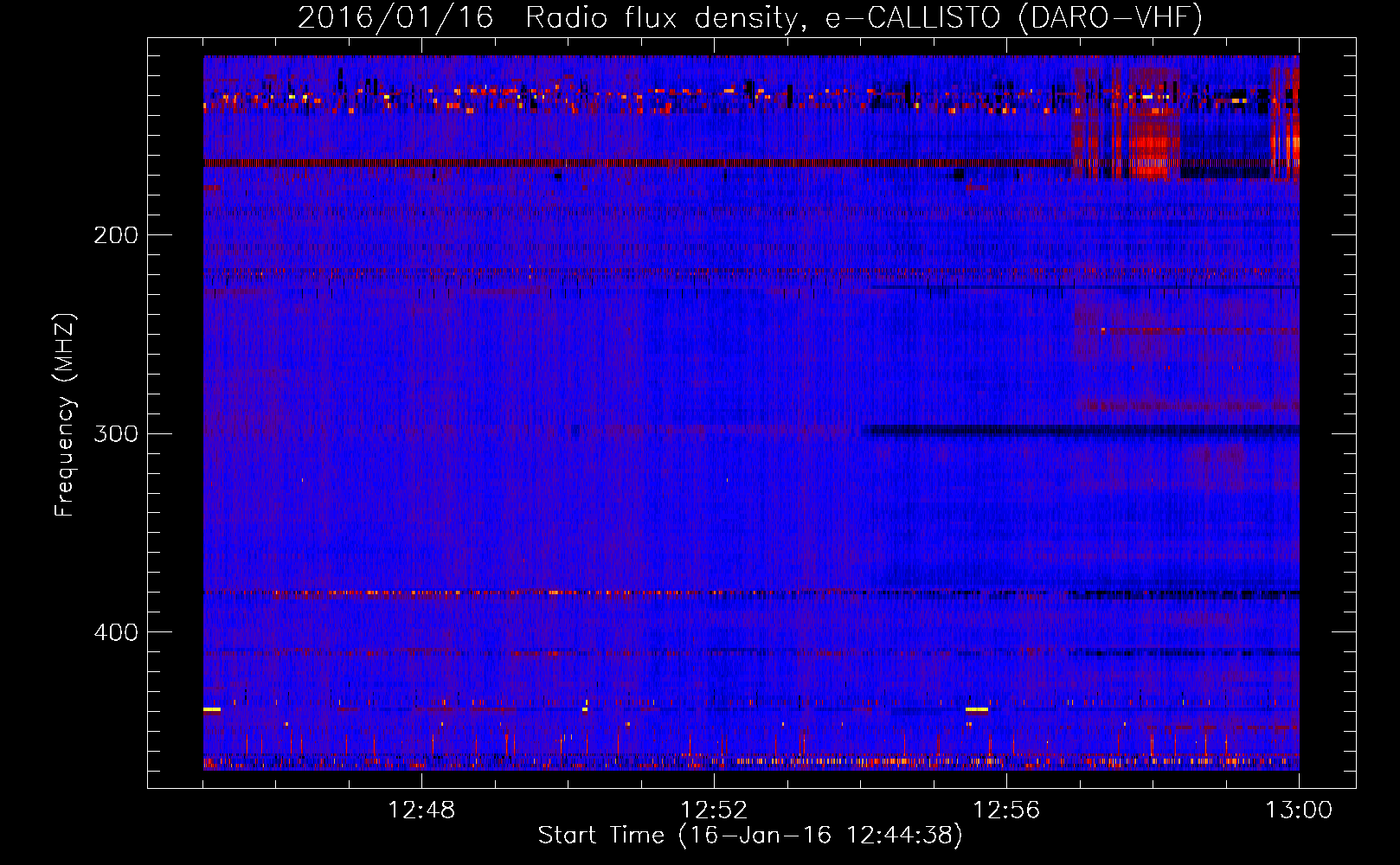Click the 200 frequency axis label
Viewport: 1400px width, 865px height.
coord(116,235)
